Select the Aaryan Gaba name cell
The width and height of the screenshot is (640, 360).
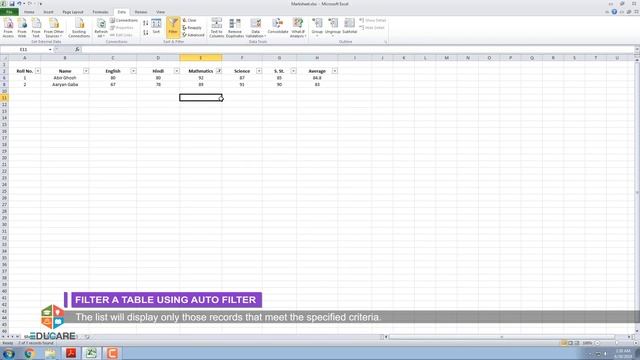click(x=65, y=84)
